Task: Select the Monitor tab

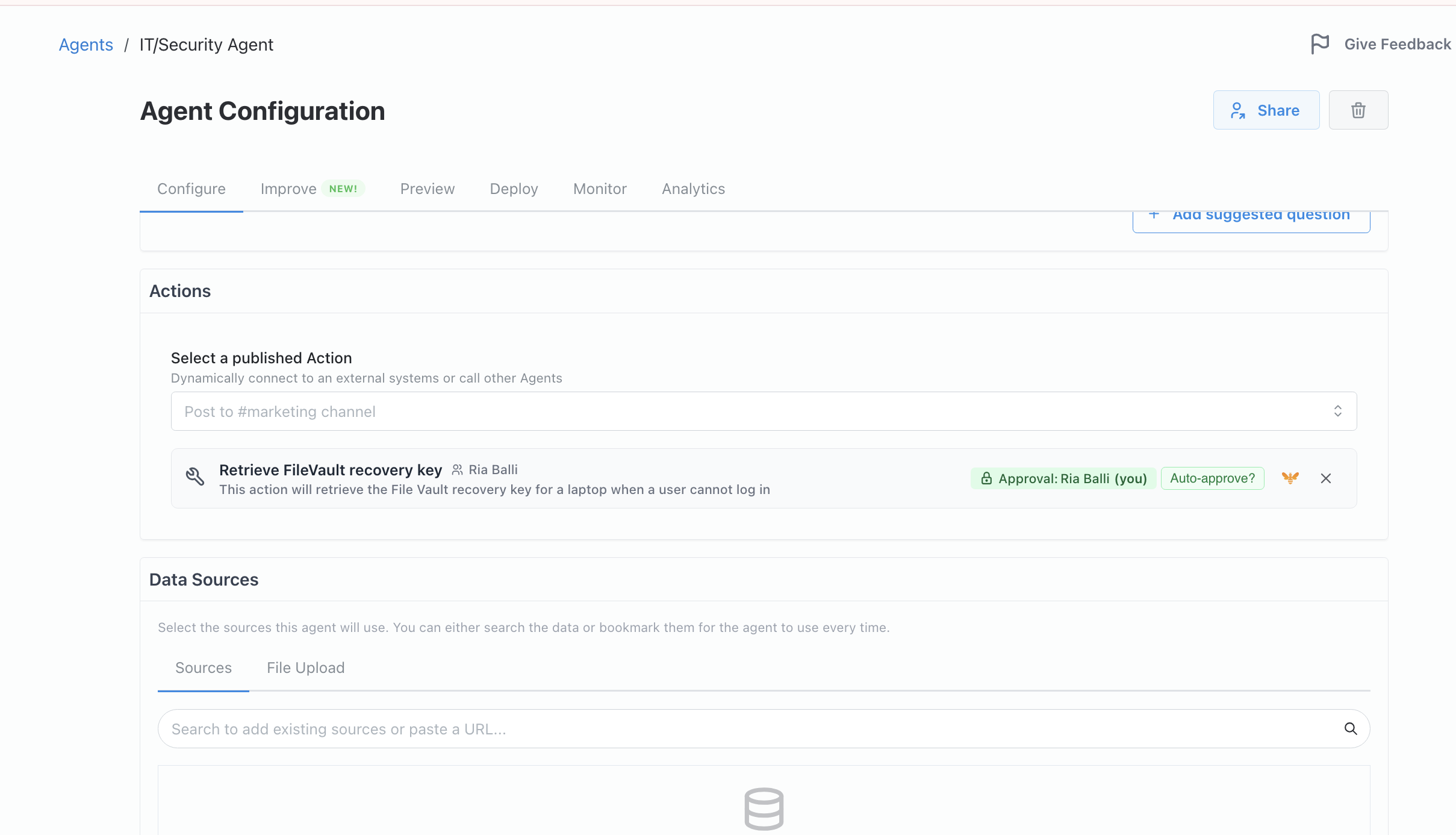Action: (x=600, y=189)
